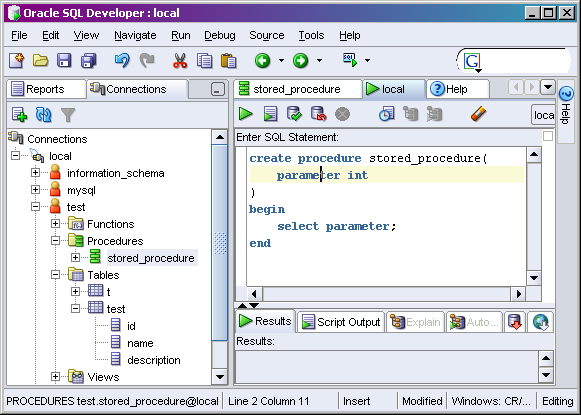This screenshot has height=415, width=581.
Task: Click the New file icon
Action: pos(17,60)
